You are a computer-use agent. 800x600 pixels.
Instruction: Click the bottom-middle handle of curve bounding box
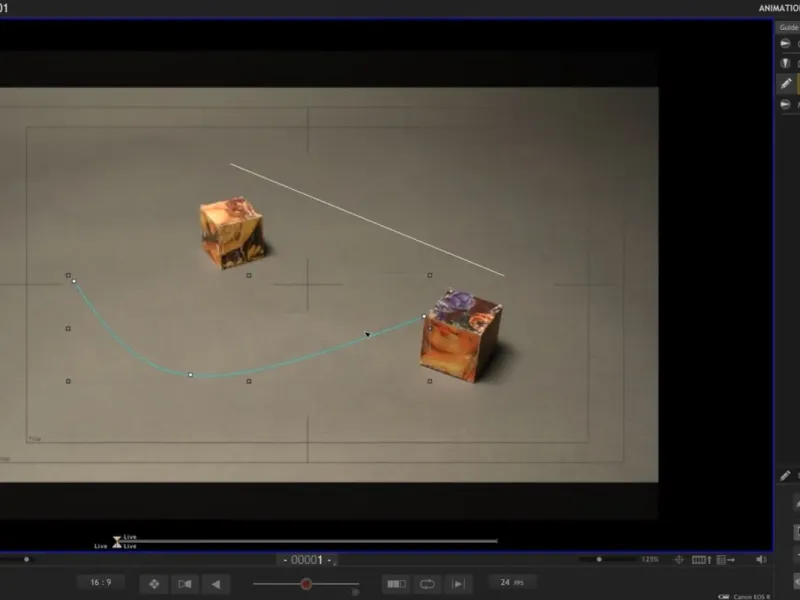(249, 381)
